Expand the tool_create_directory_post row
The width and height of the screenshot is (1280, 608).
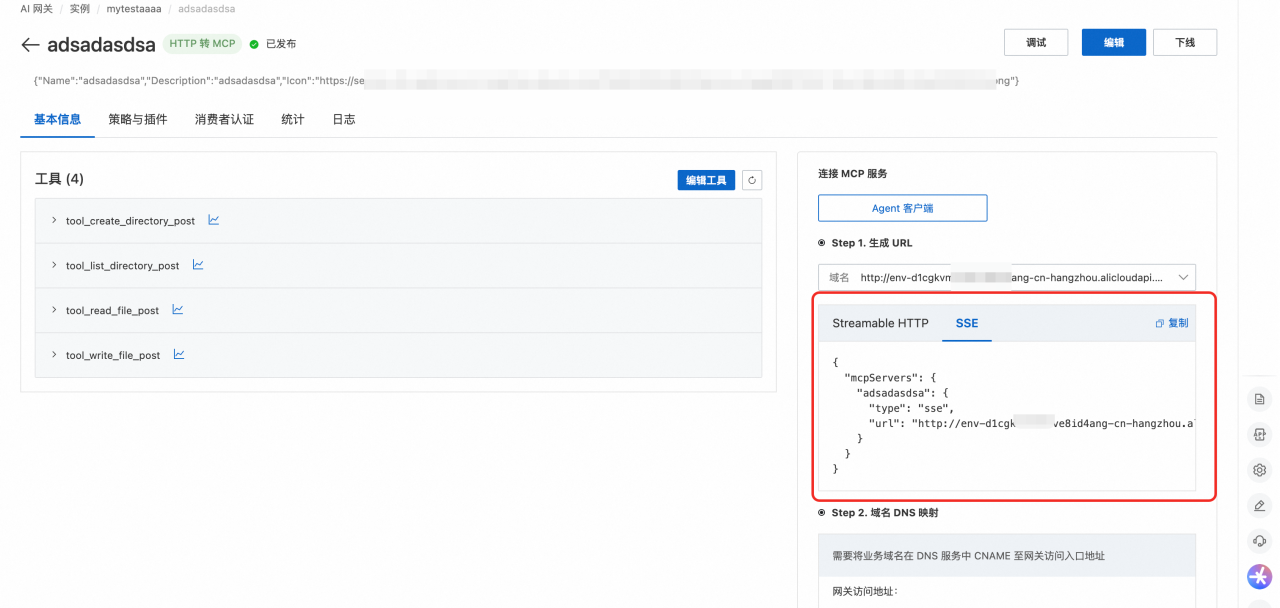click(54, 220)
